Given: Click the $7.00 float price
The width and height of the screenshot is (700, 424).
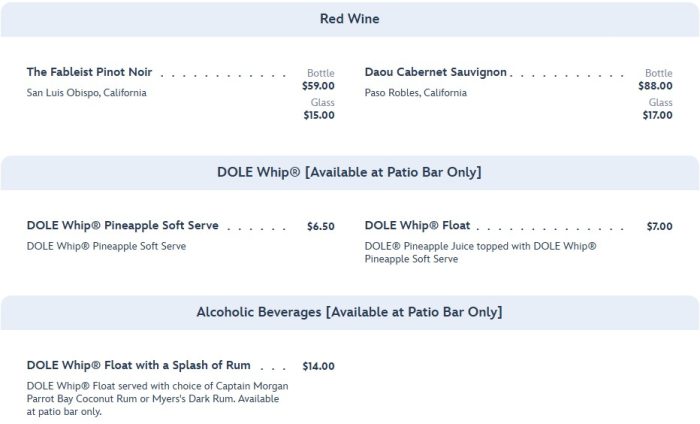Looking at the screenshot, I should pos(659,227).
